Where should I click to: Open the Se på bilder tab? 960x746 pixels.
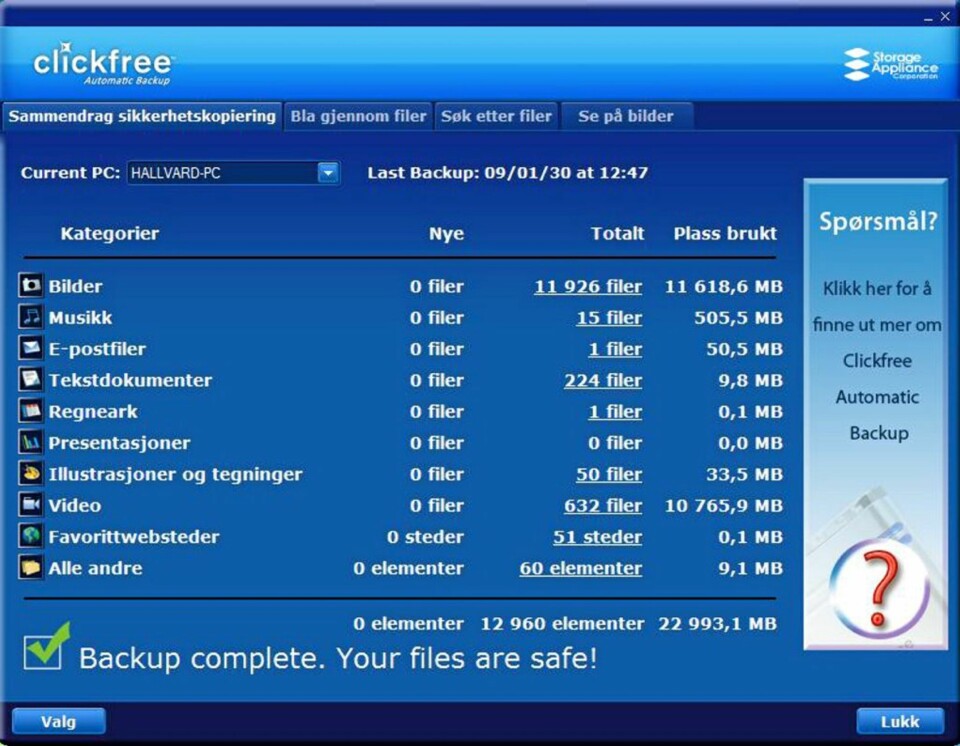pos(626,116)
